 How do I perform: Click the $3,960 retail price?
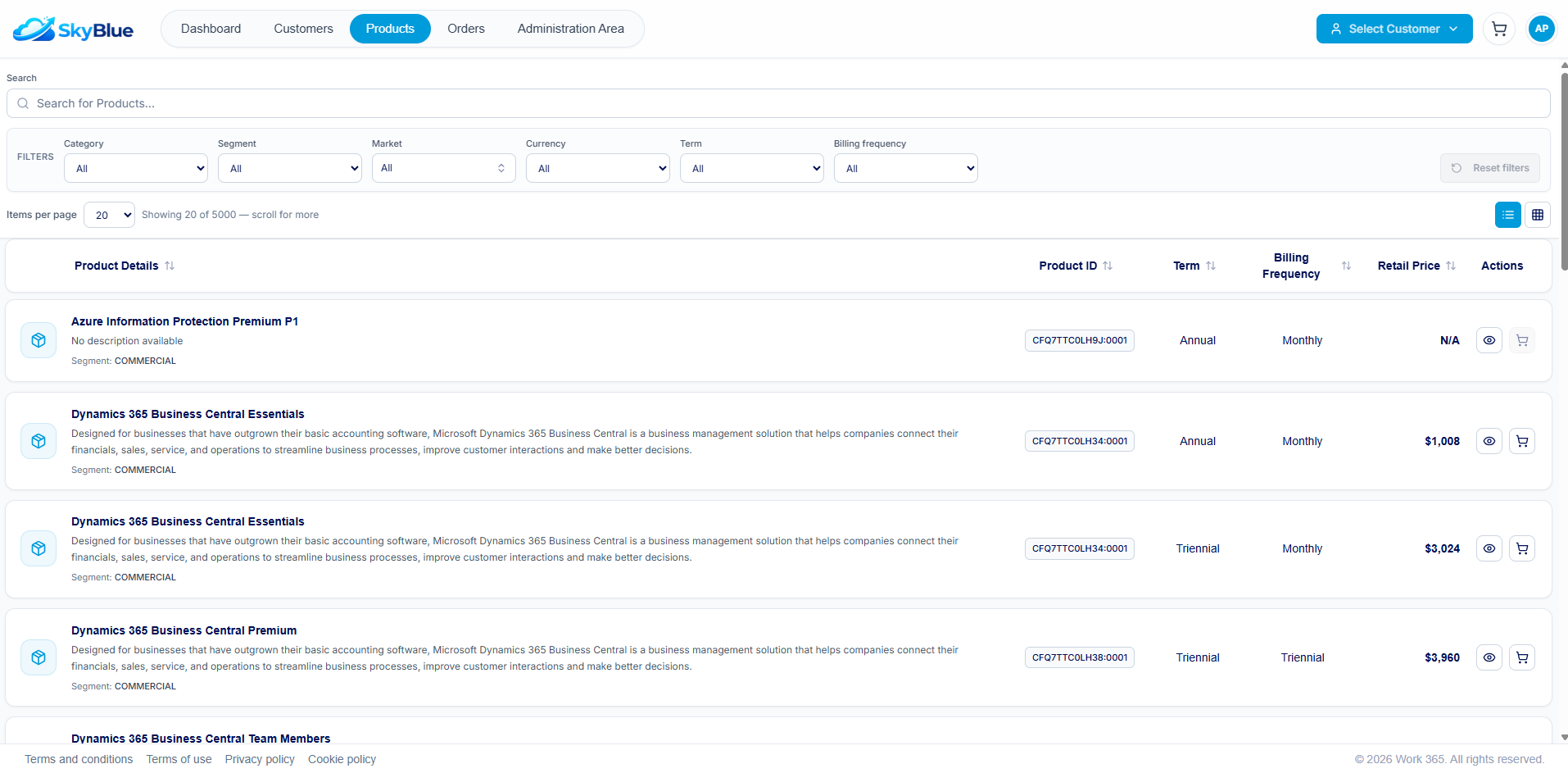[1442, 657]
